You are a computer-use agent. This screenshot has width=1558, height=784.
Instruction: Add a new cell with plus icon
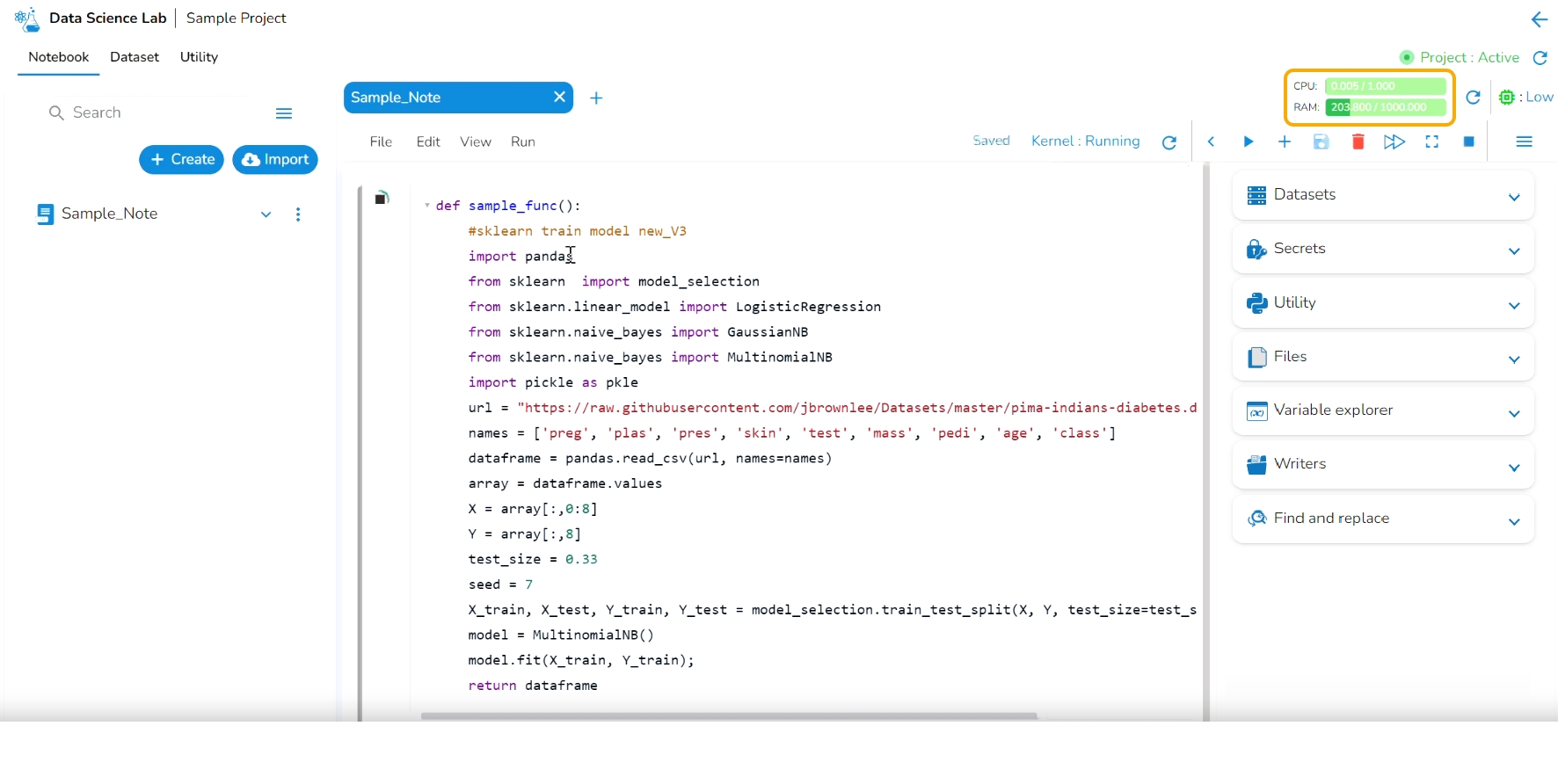coord(1285,142)
